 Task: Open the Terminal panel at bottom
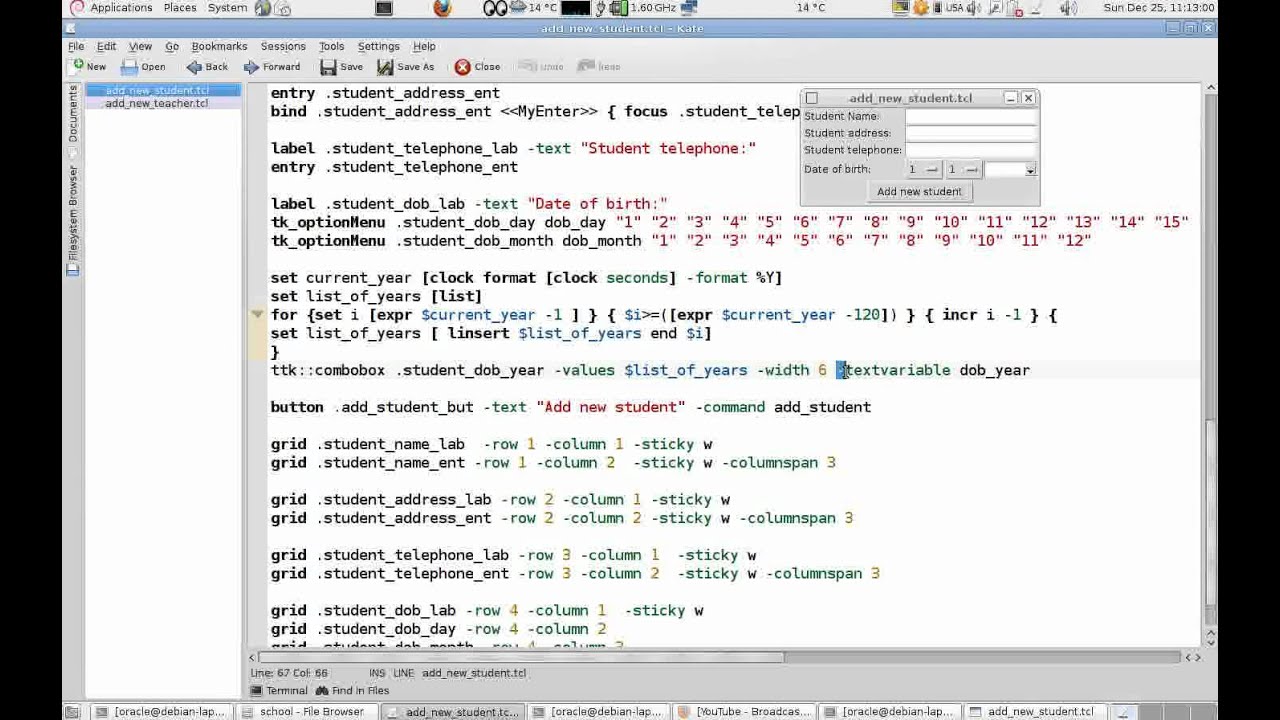[x=280, y=691]
